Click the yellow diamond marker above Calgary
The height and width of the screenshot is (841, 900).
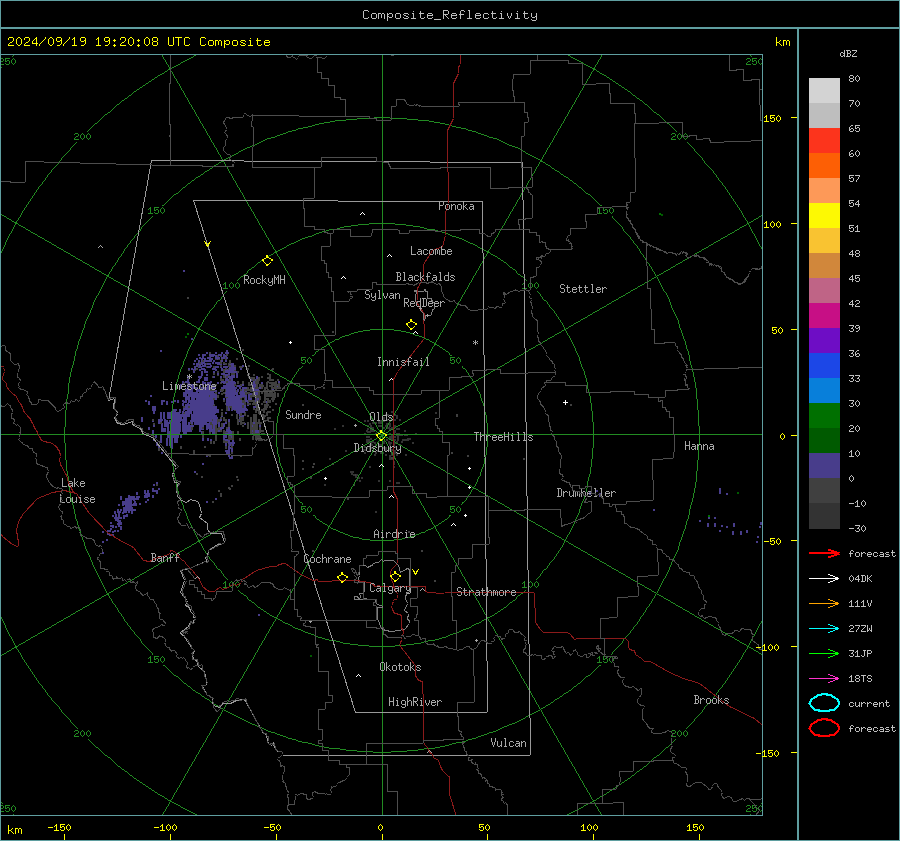point(395,576)
